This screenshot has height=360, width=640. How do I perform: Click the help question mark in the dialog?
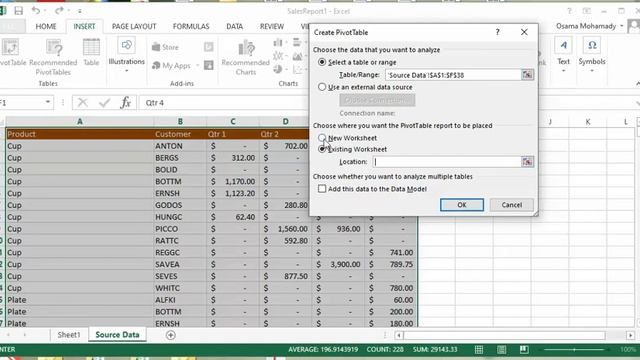(497, 32)
